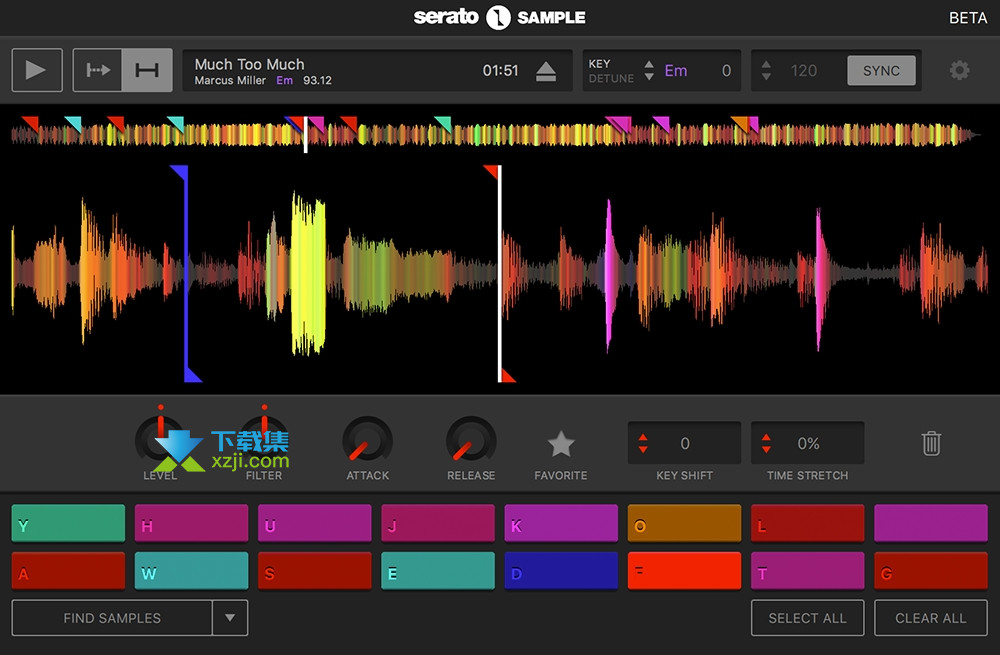Image resolution: width=1000 pixels, height=655 pixels.
Task: Change Key Shift with its stepper arrows
Action: coord(643,443)
